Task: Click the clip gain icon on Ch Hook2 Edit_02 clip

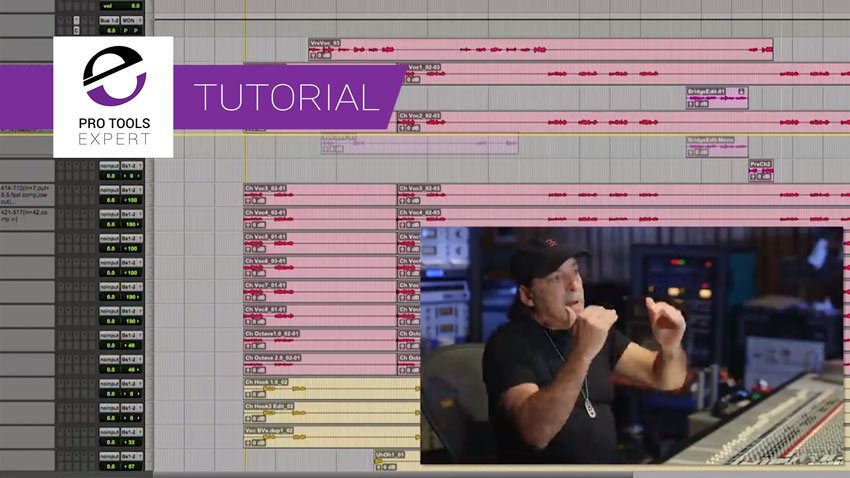Action: point(248,418)
